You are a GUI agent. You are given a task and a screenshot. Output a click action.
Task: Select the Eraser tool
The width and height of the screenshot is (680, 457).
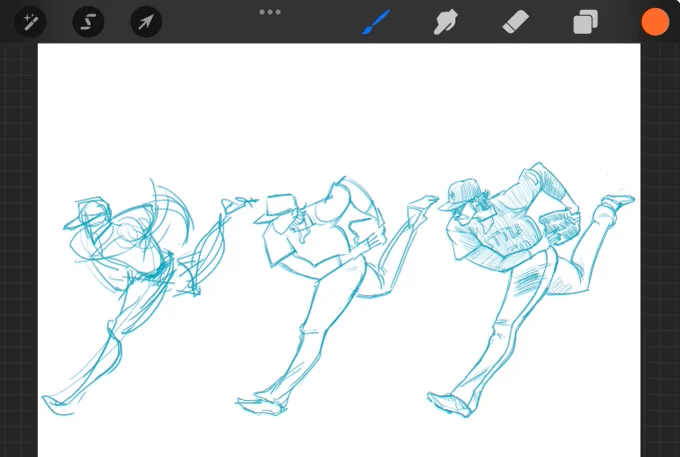coord(516,22)
